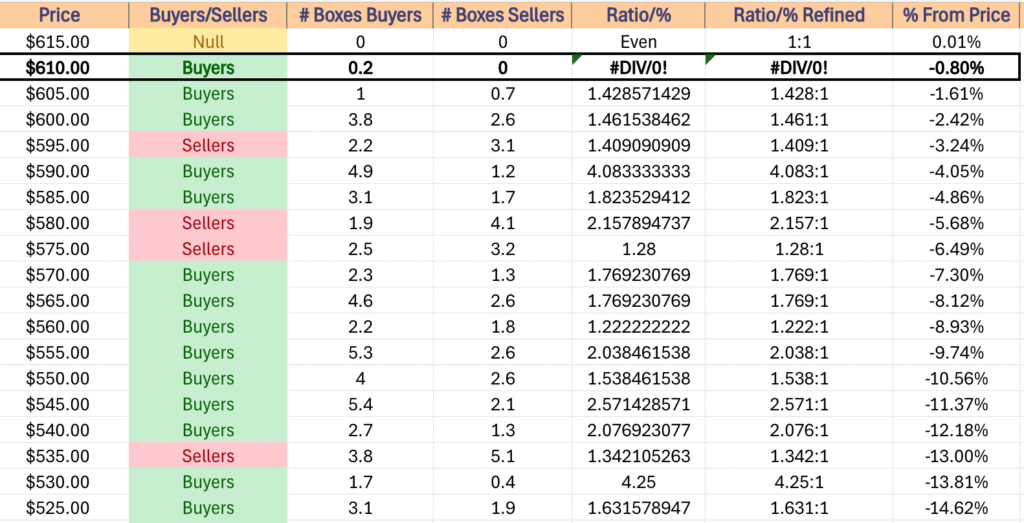The width and height of the screenshot is (1024, 523).
Task: Click the -10.56% cell
Action: point(958,379)
